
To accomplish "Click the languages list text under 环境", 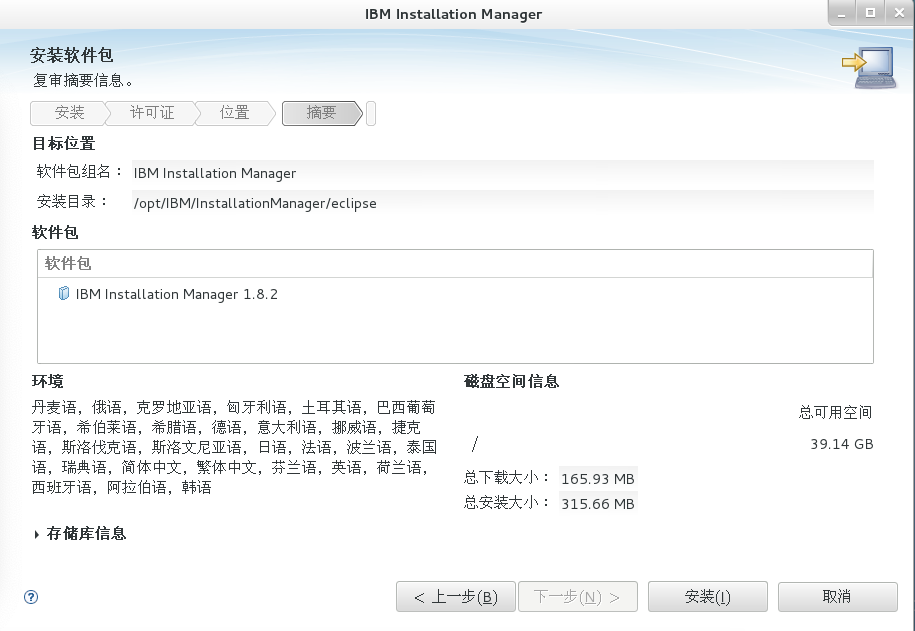I will pos(234,447).
